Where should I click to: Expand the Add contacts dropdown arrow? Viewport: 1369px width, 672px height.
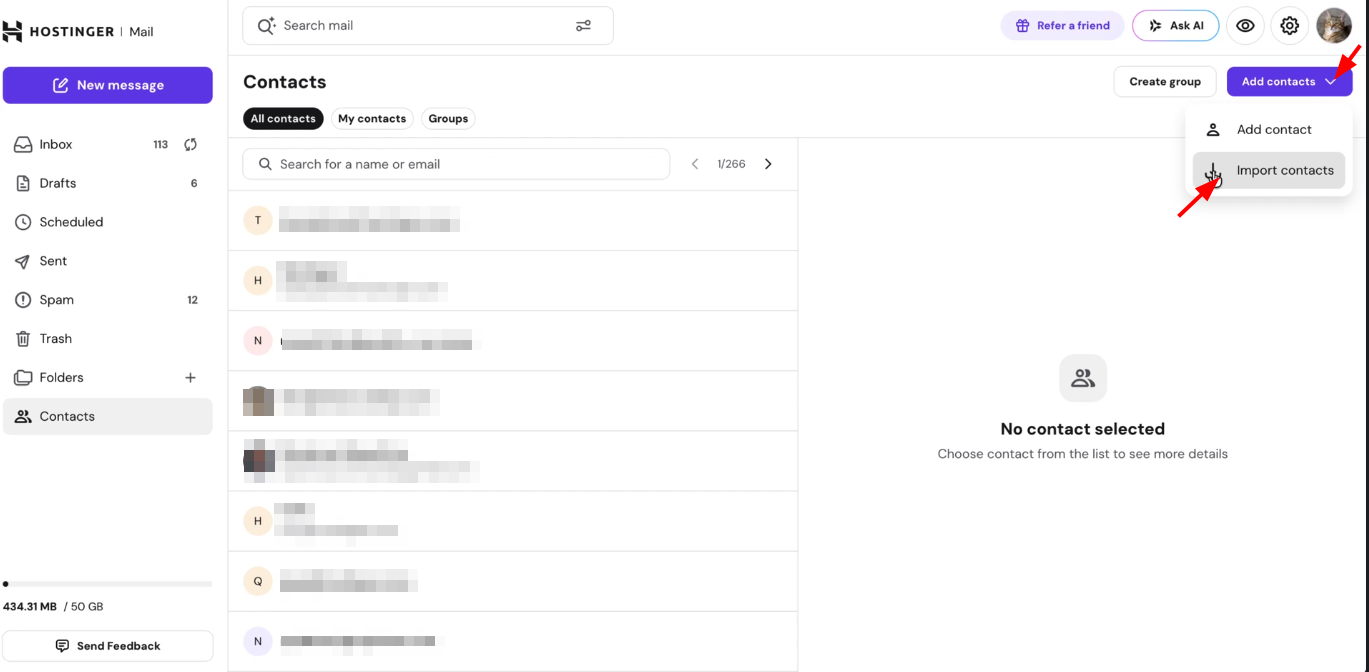click(1331, 82)
